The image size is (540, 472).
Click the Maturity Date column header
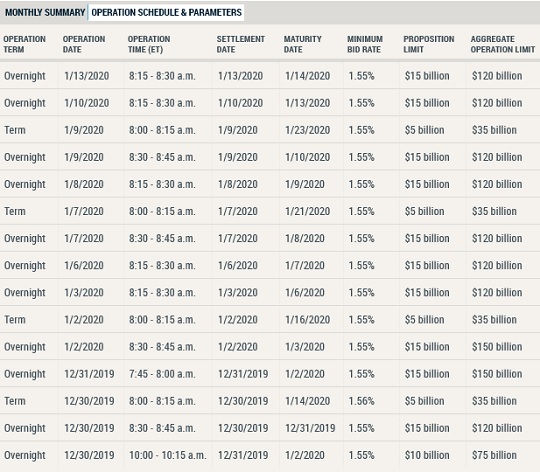(302, 44)
